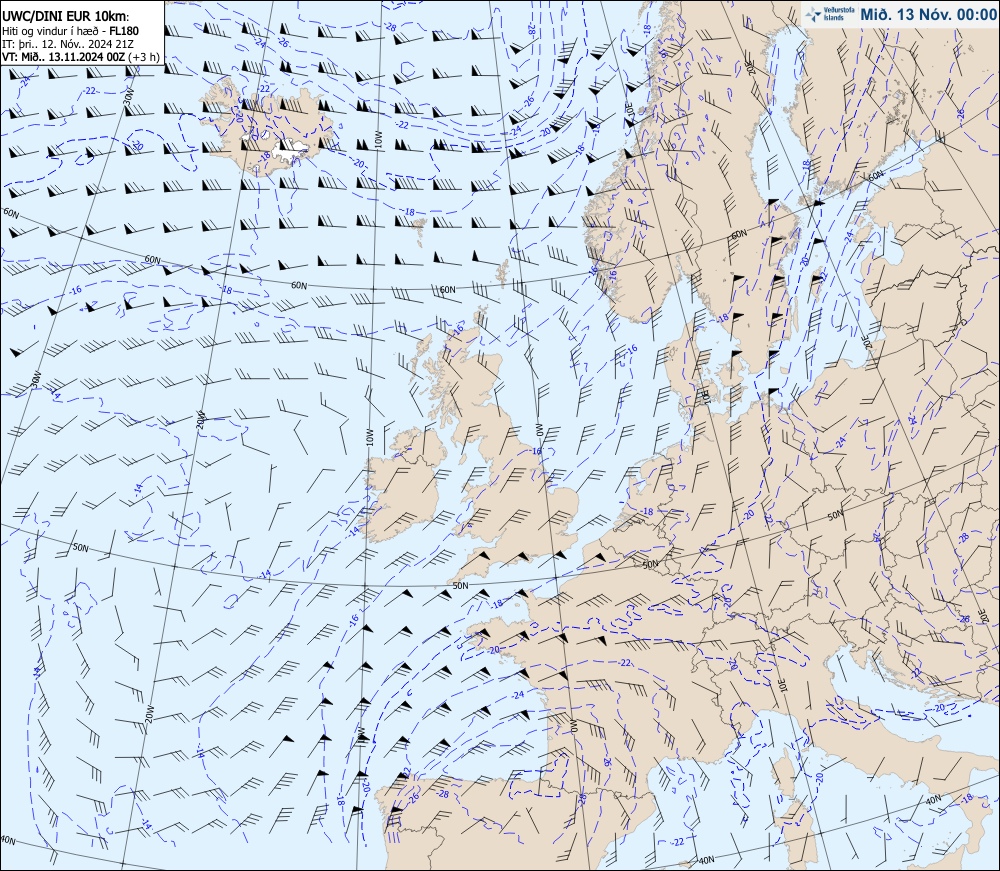Screen dimensions: 1000x871
Task: Click the "UWC/DINI EUR 10km:" title text
Action: (x=65, y=17)
